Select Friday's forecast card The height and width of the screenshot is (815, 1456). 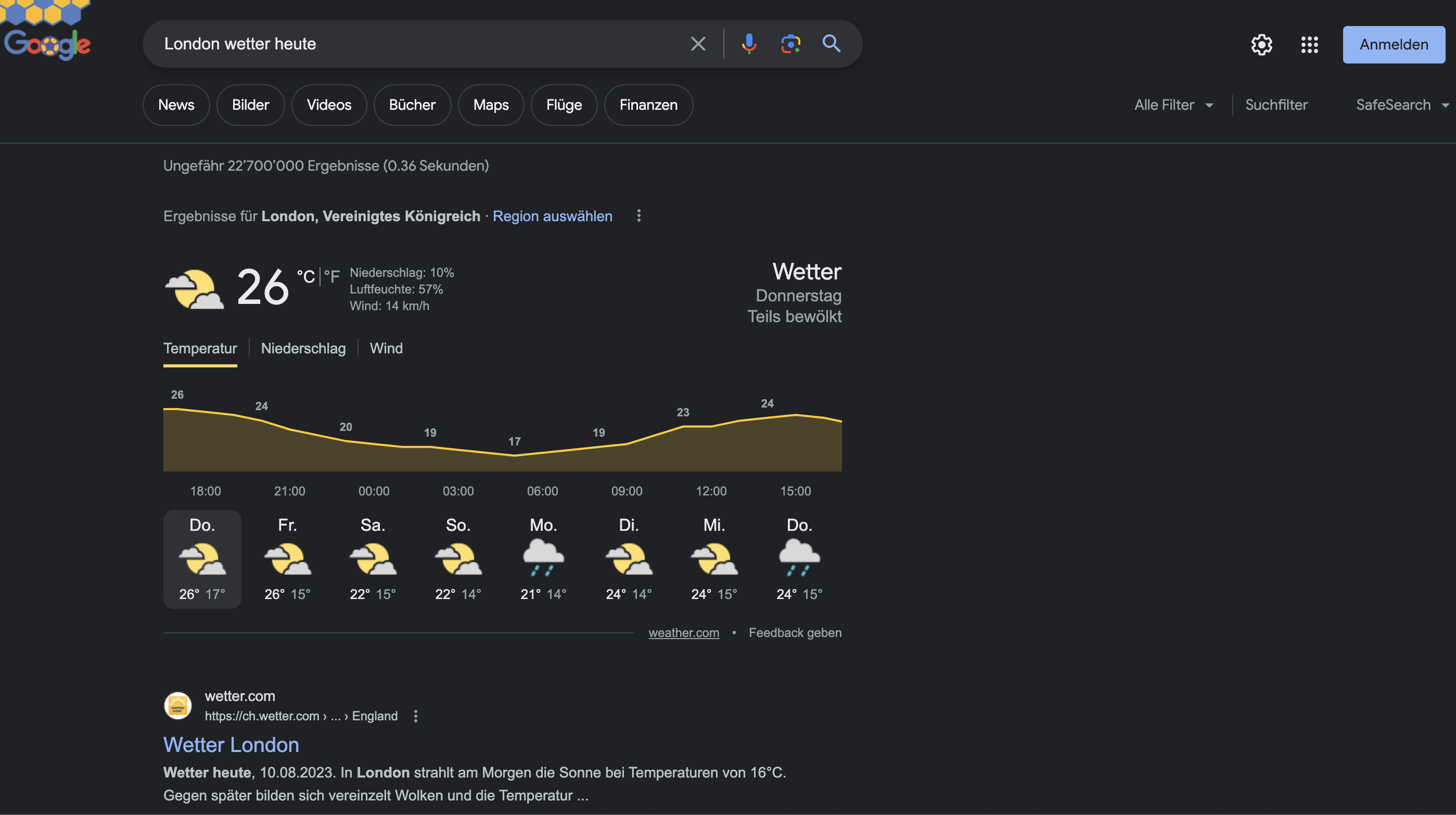point(287,559)
